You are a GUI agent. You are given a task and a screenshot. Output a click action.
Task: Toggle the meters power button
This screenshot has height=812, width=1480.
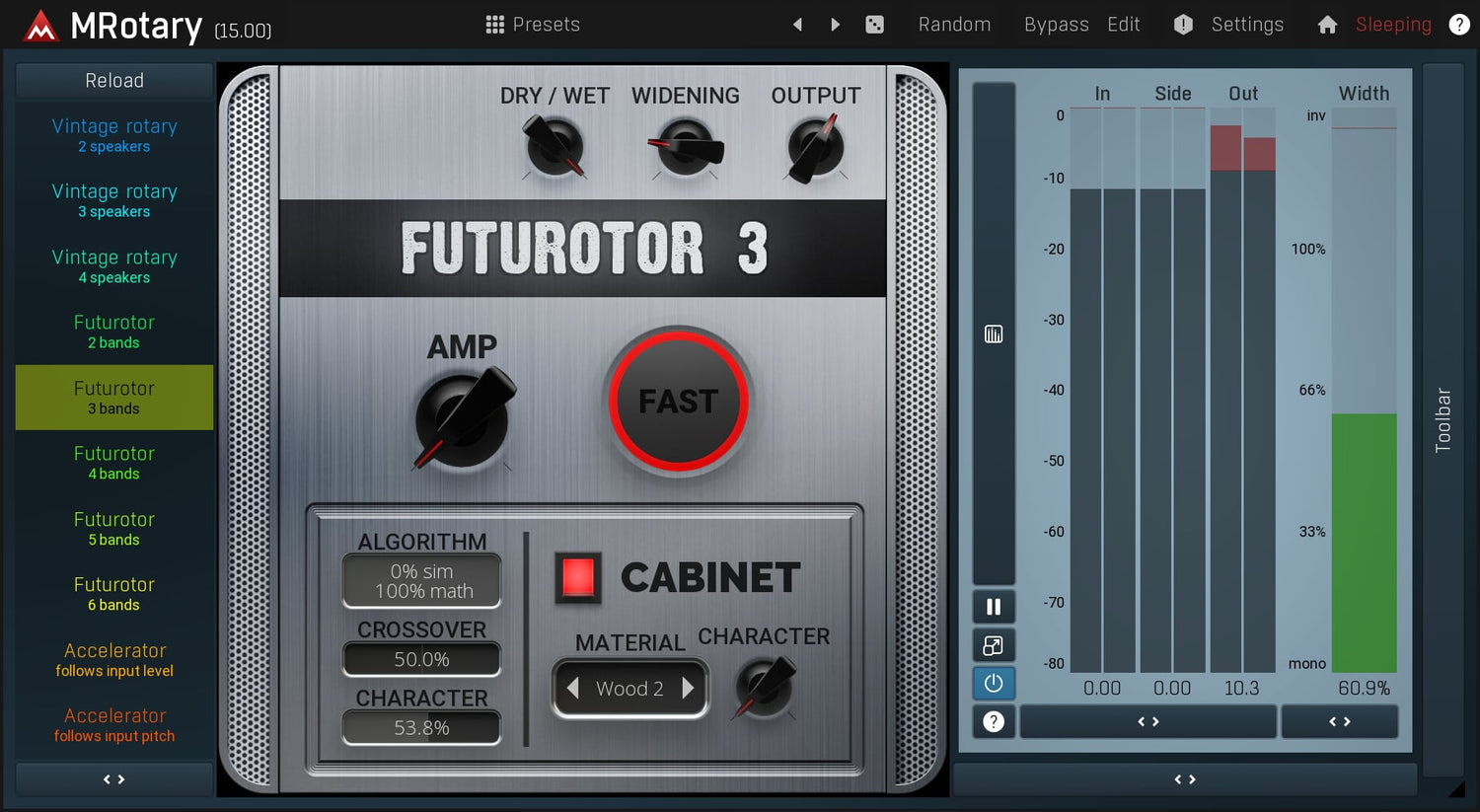click(x=994, y=683)
